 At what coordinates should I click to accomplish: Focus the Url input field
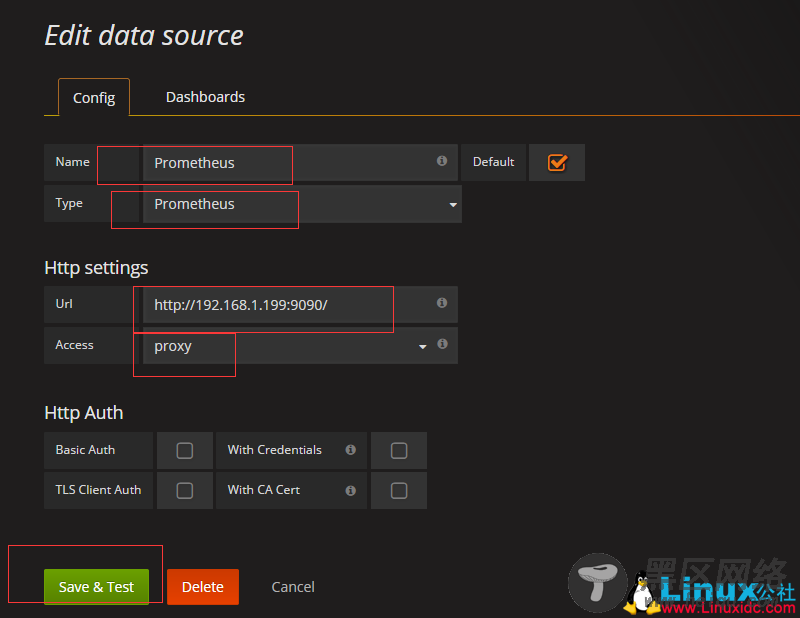coord(300,305)
